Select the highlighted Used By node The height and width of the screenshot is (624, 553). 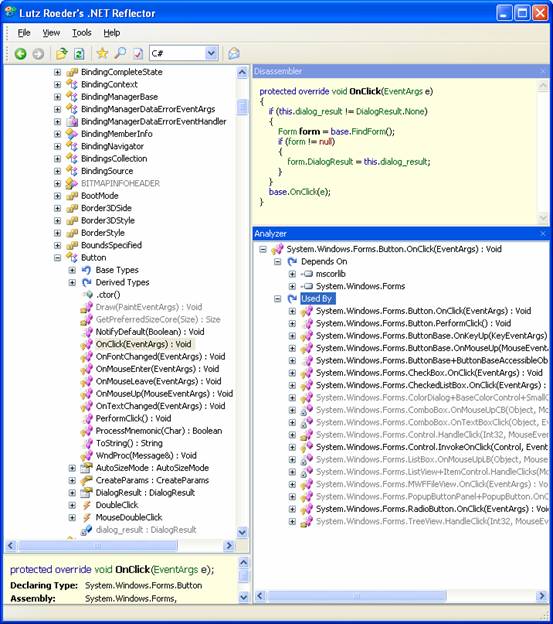[x=318, y=298]
